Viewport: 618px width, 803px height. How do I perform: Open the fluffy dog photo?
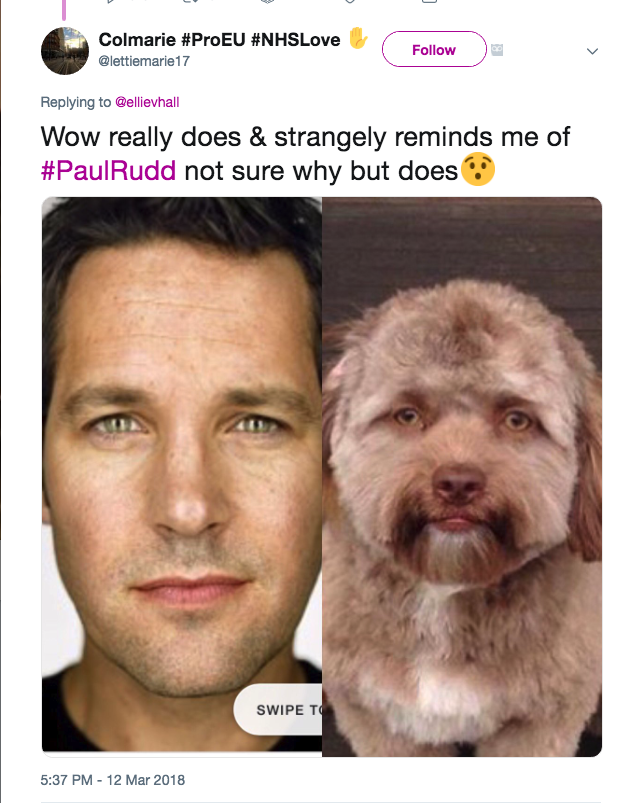point(462,476)
